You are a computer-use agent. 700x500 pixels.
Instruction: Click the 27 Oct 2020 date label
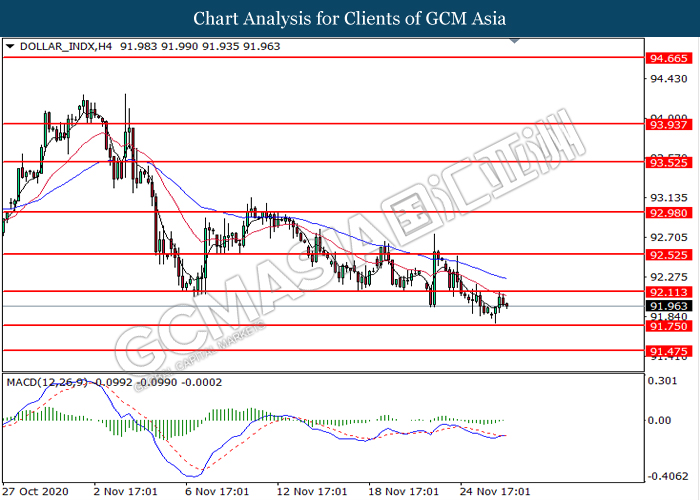click(36, 492)
